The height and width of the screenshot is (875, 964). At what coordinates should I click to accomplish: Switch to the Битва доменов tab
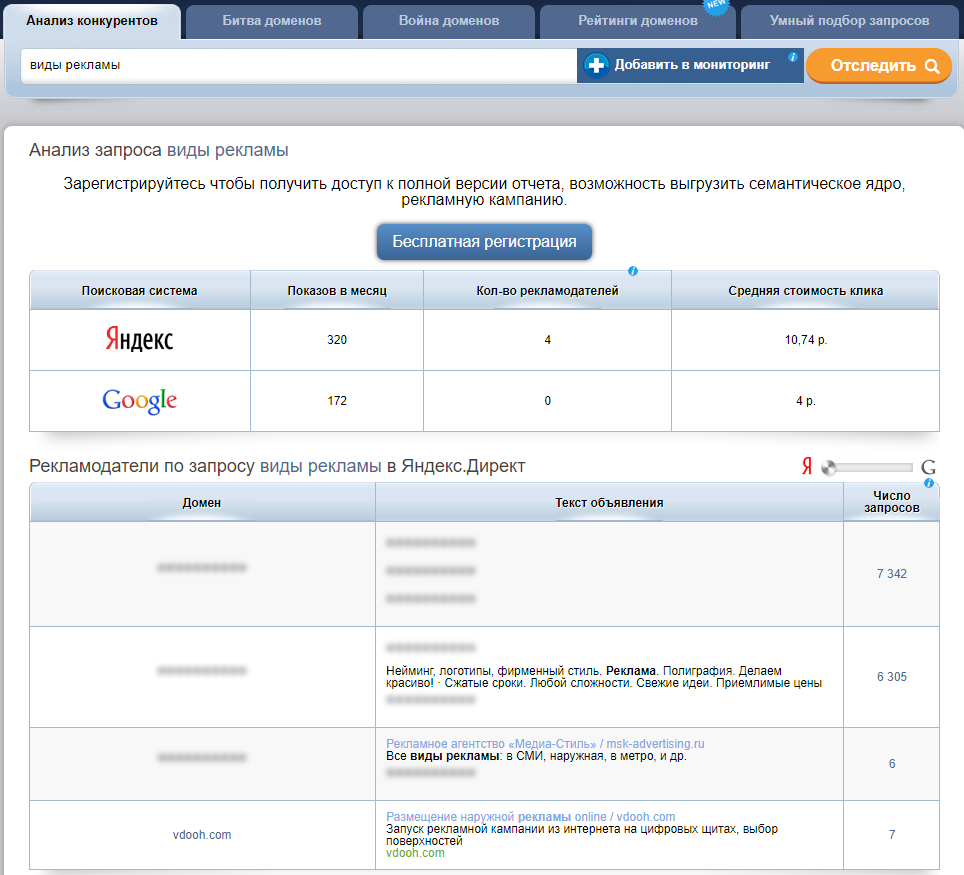[272, 21]
